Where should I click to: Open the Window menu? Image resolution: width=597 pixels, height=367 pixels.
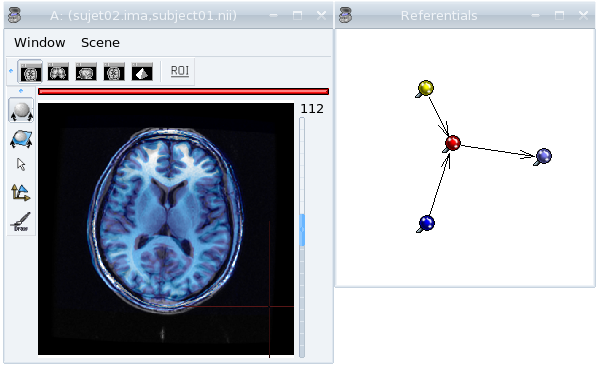[x=40, y=42]
